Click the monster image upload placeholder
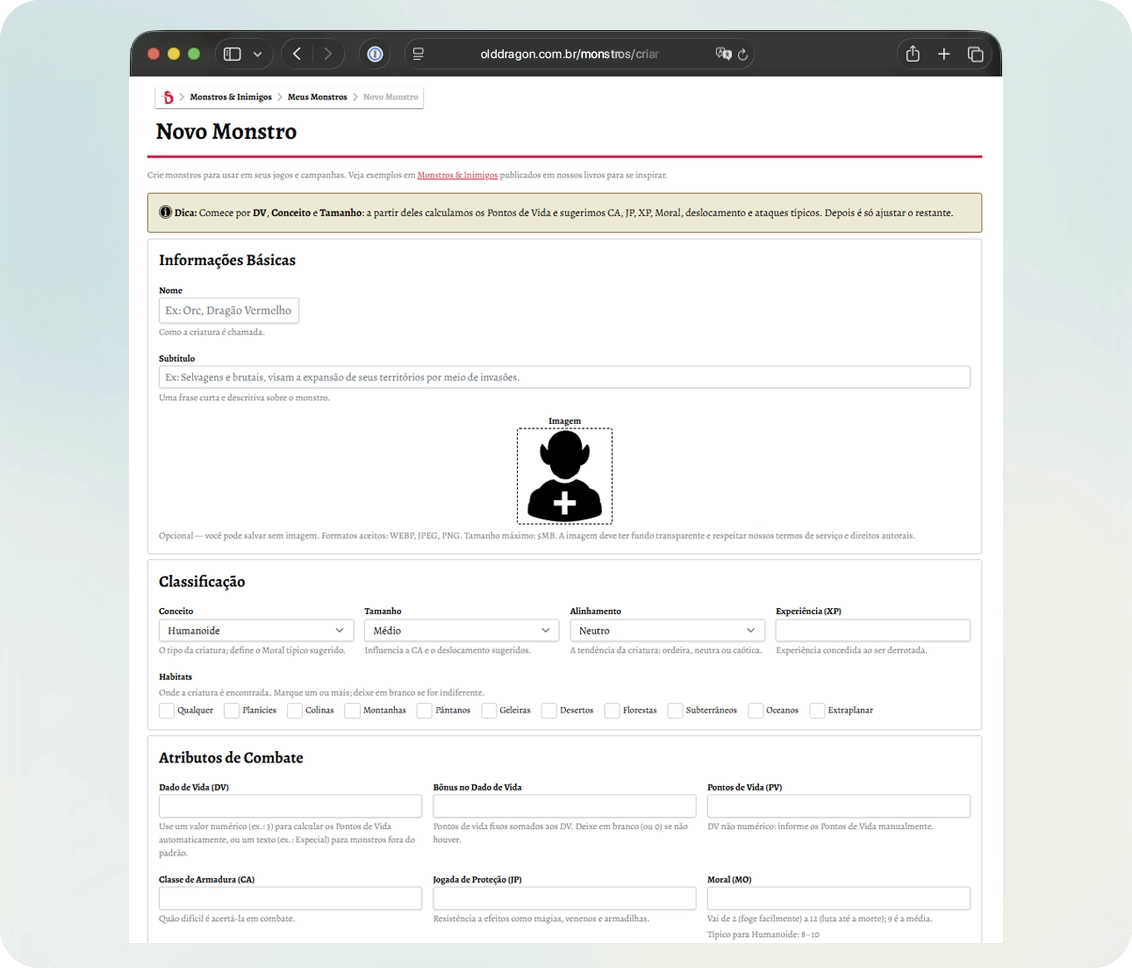Screen dimensions: 1132x968 point(565,476)
